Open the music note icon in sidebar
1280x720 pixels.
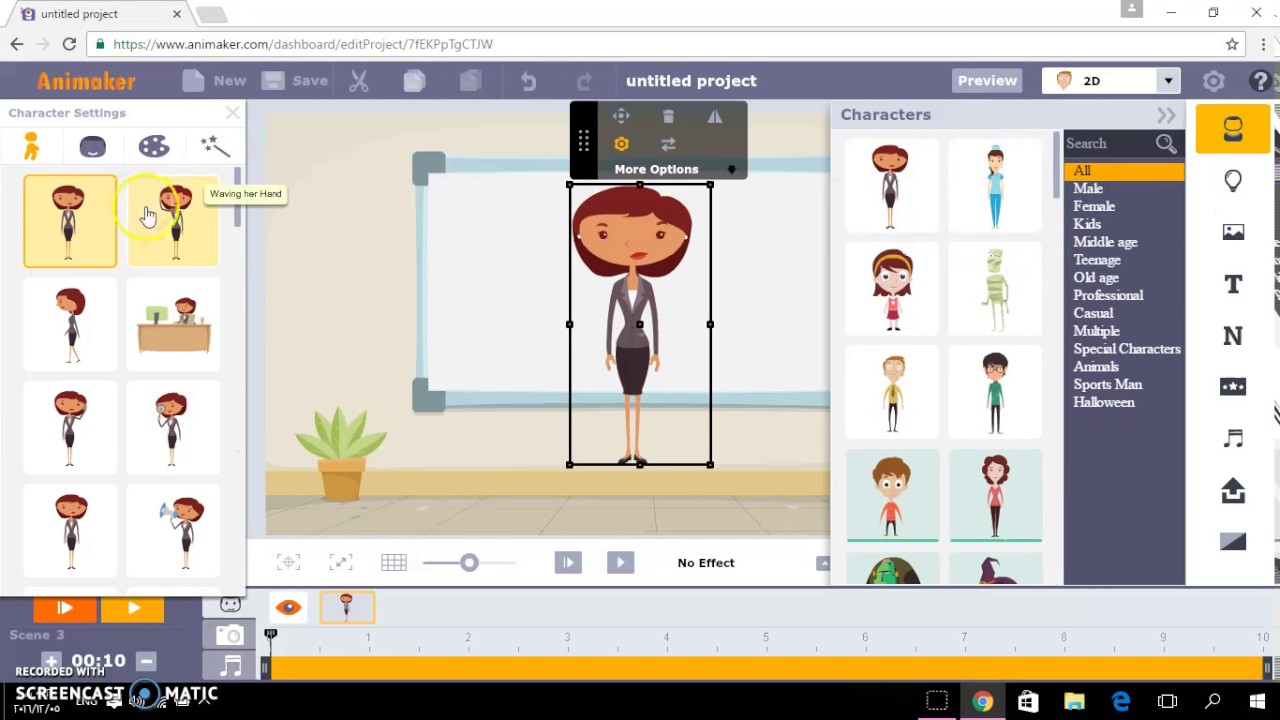tap(1233, 439)
